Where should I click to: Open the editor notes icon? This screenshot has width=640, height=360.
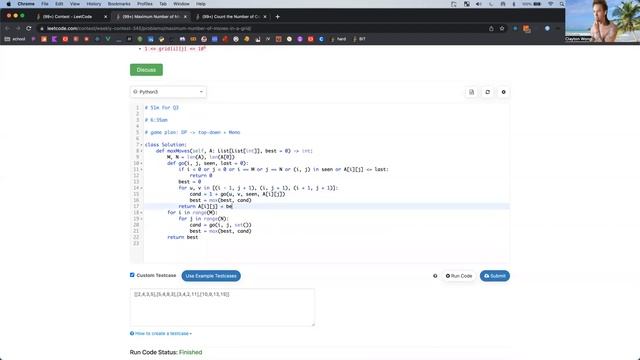471,92
